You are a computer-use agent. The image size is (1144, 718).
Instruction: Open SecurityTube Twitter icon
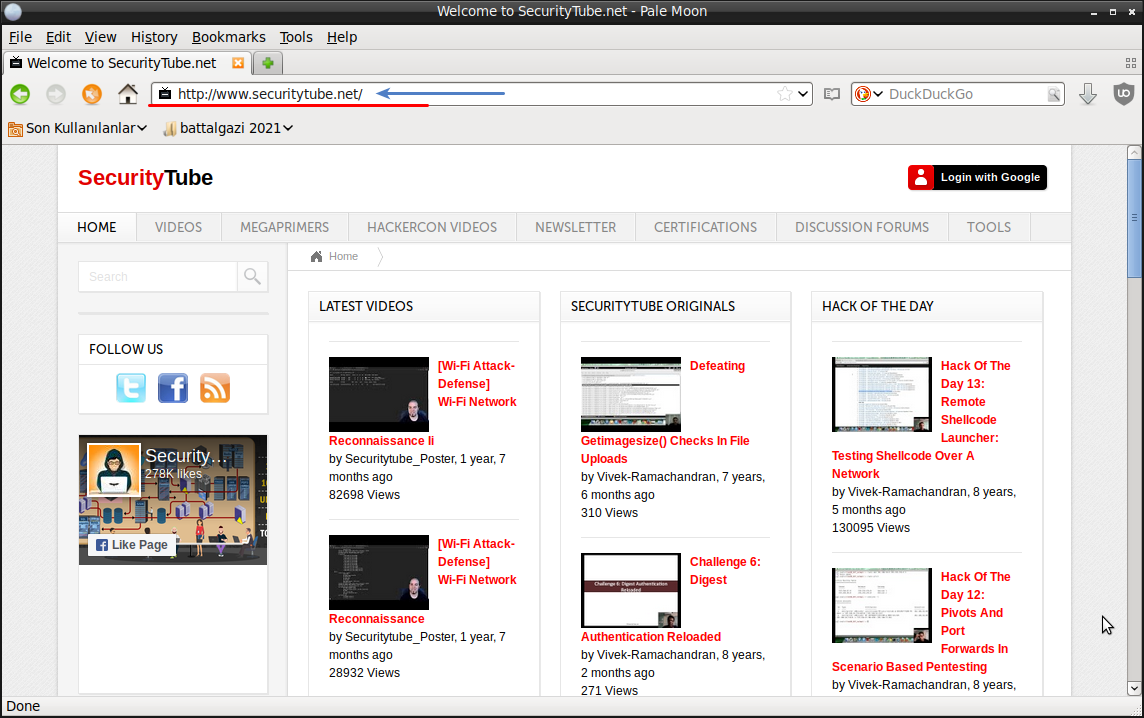point(131,388)
